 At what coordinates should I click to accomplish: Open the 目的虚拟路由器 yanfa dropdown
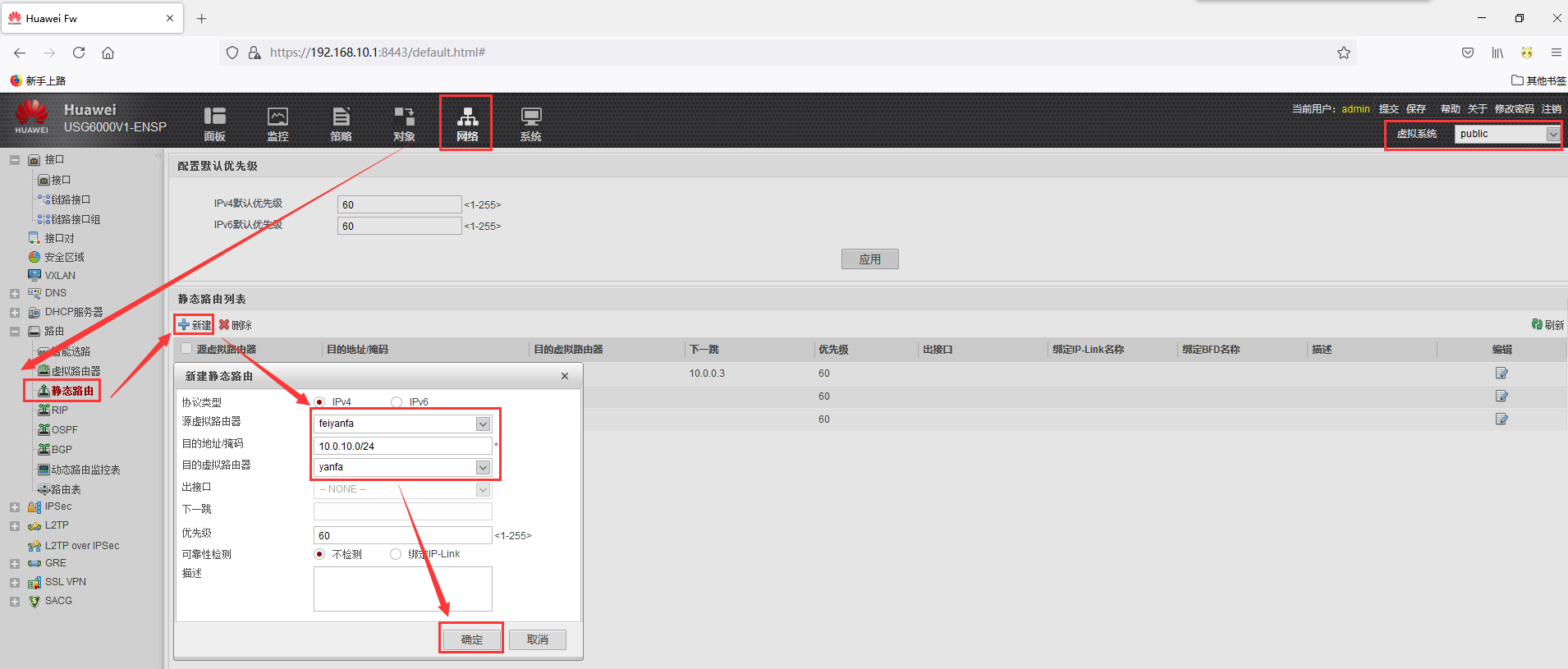click(402, 467)
